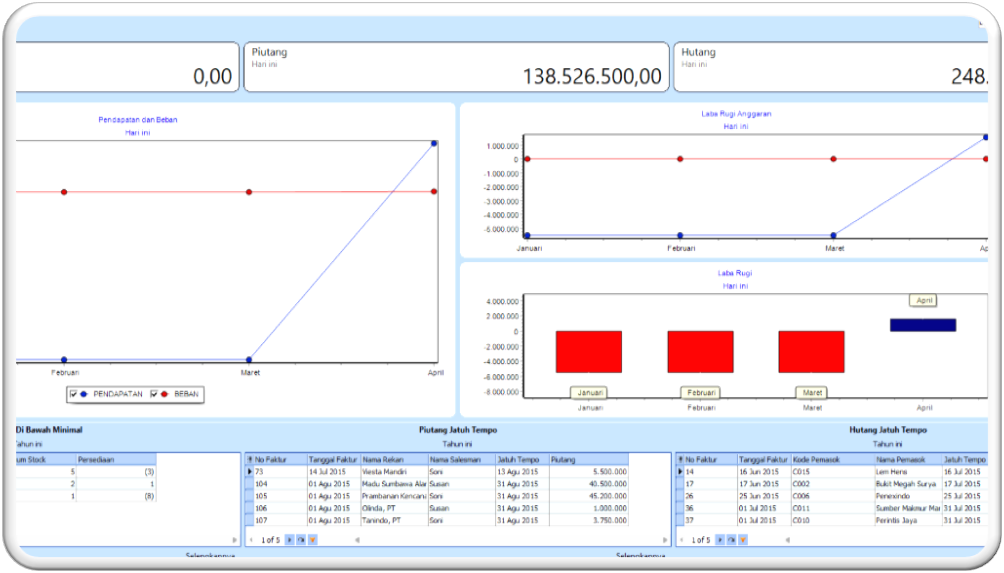
Task: Click Piutang summary card showing 138.526.500,00
Action: [457, 67]
